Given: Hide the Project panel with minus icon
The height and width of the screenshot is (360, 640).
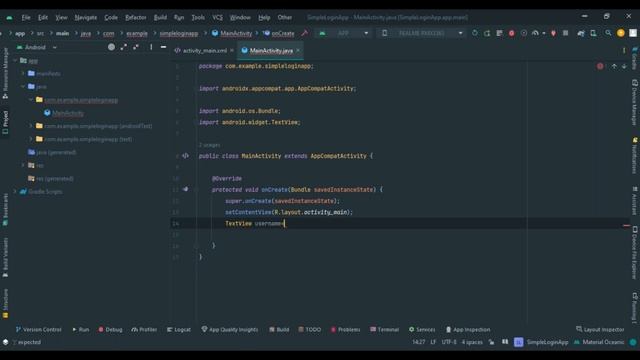Looking at the screenshot, I should 163,47.
